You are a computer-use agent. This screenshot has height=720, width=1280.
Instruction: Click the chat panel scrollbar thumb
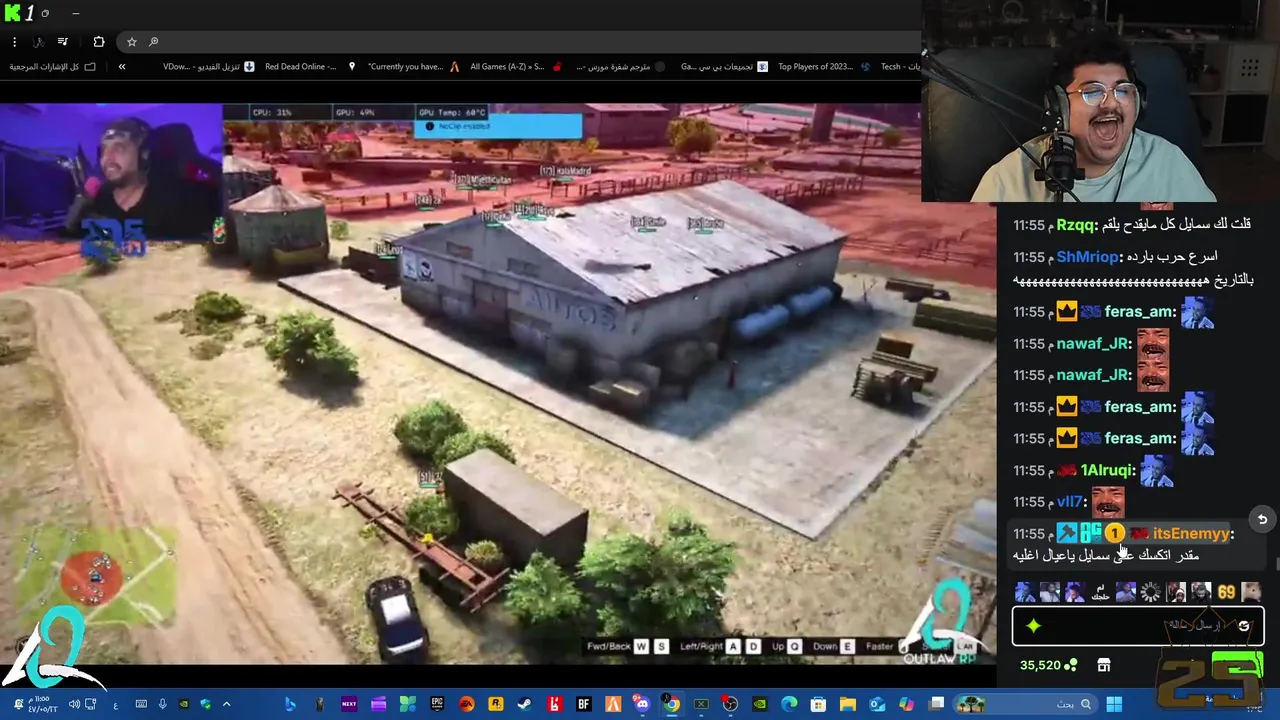(x=1276, y=565)
